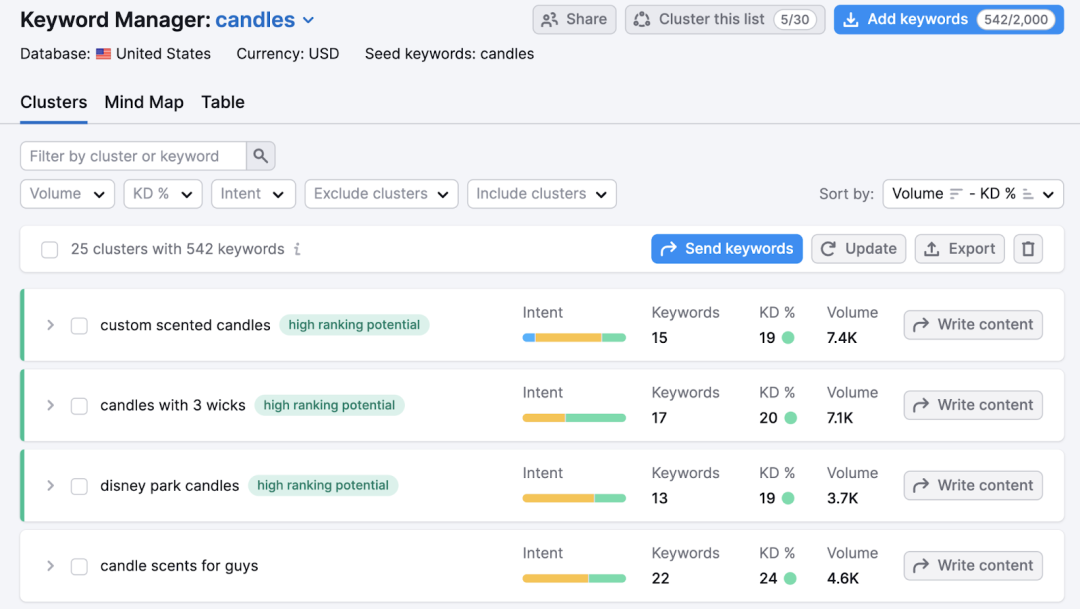Click the info icon beside 542 keywords

(x=297, y=249)
